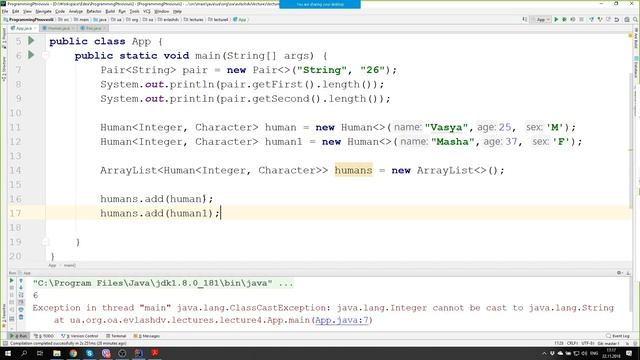Click the Build project hammer icon
The width and height of the screenshot is (640, 360).
(524, 19)
